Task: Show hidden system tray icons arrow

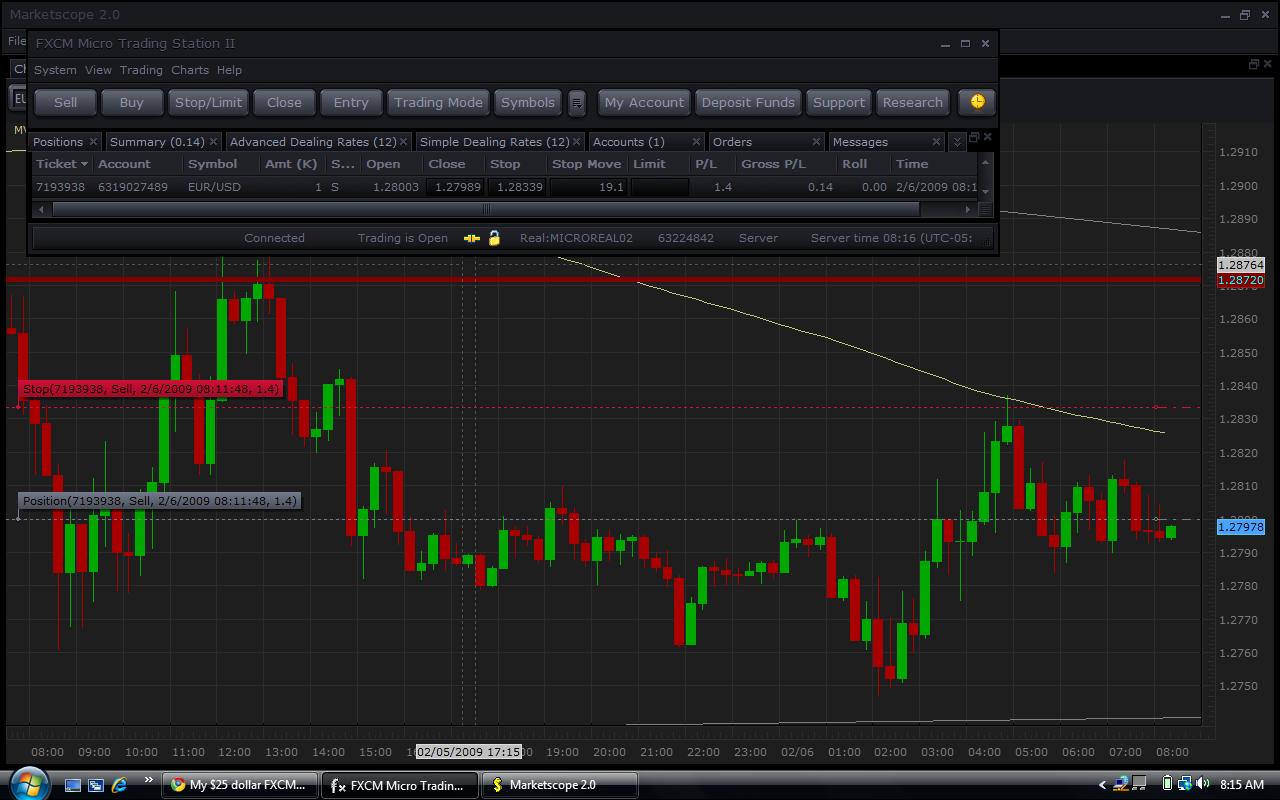Action: pos(1102,785)
